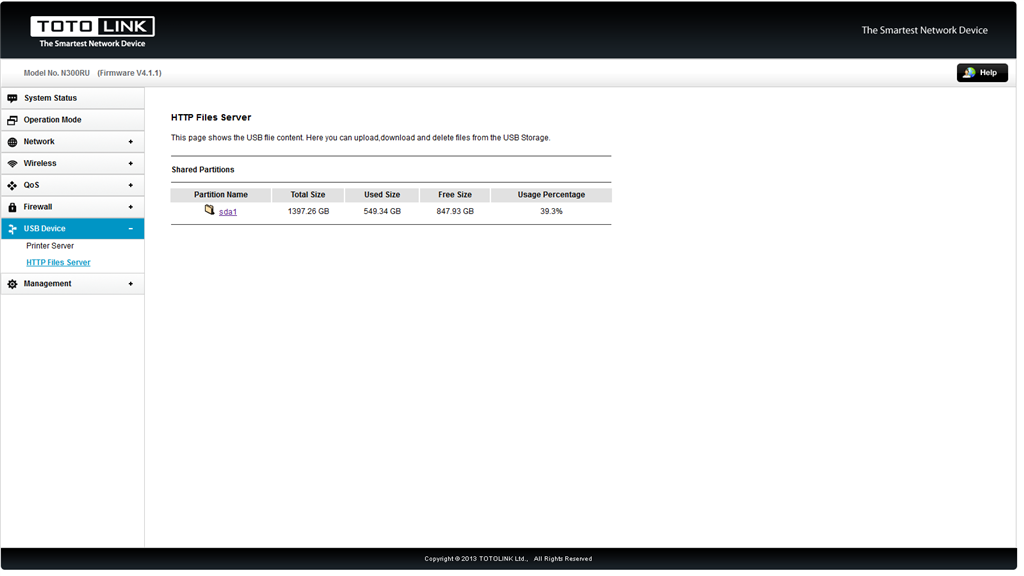Click the QoS four-dots icon
Screen dimensions: 1024x576
click(x=12, y=186)
